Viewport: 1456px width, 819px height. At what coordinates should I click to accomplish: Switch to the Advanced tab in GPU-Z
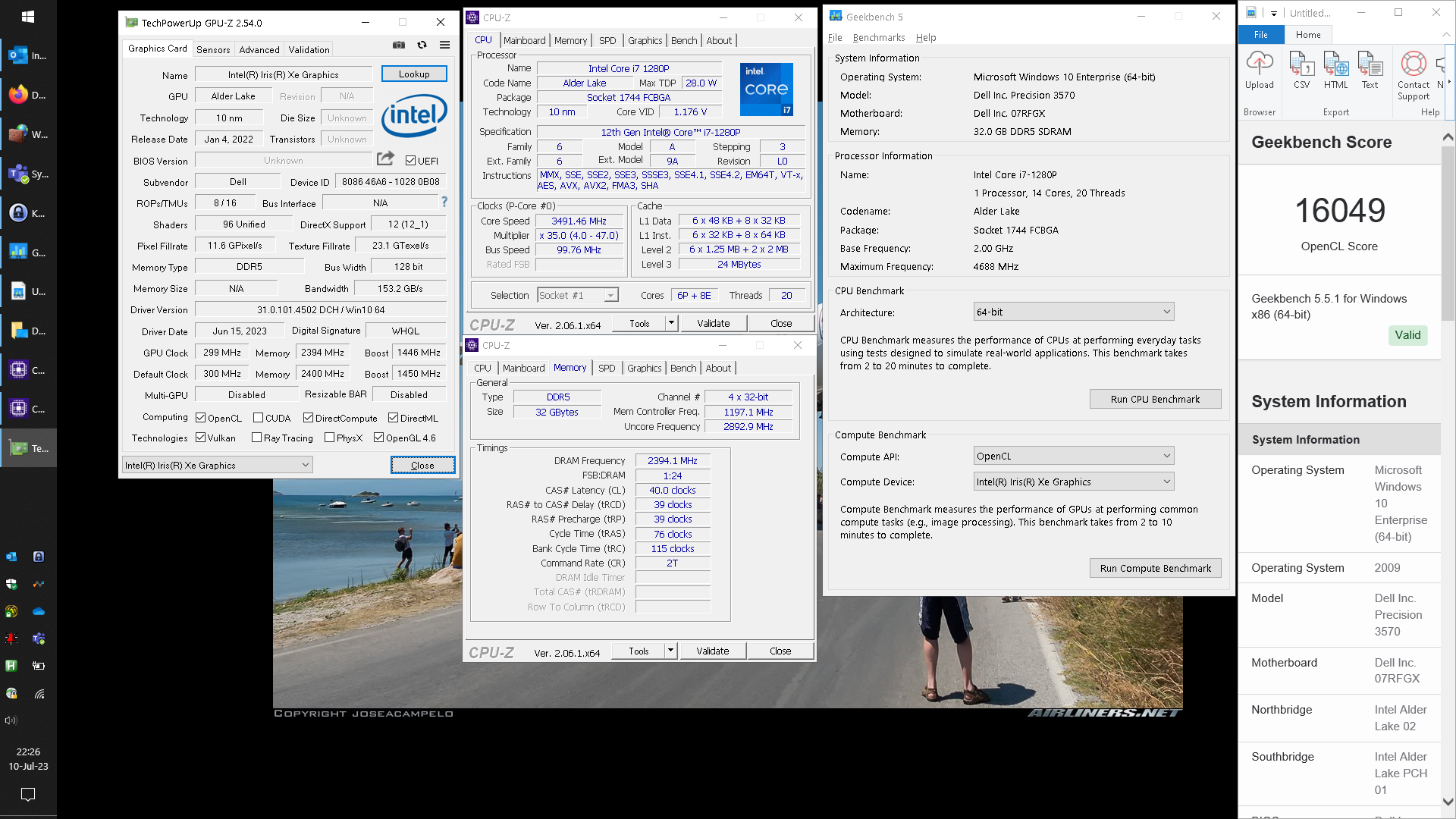[x=259, y=49]
